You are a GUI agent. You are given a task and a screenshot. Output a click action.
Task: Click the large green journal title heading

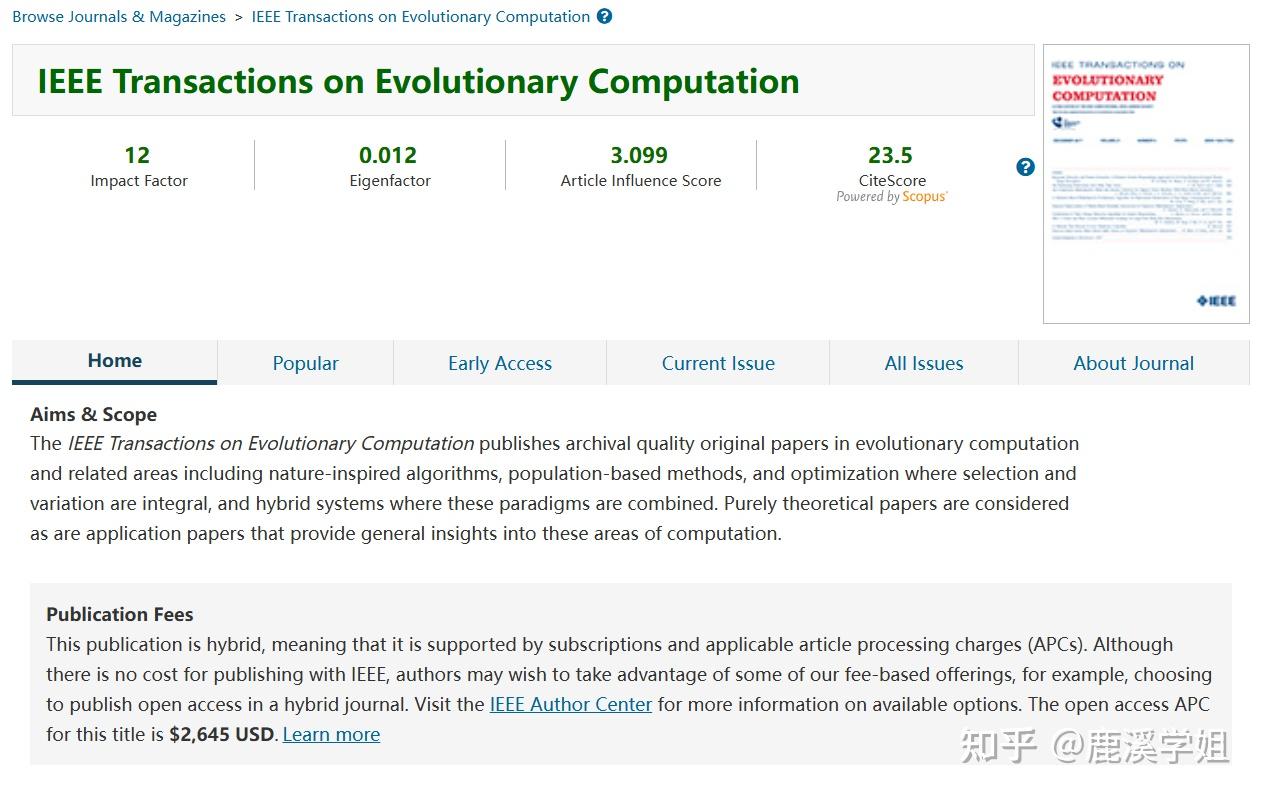[x=418, y=81]
